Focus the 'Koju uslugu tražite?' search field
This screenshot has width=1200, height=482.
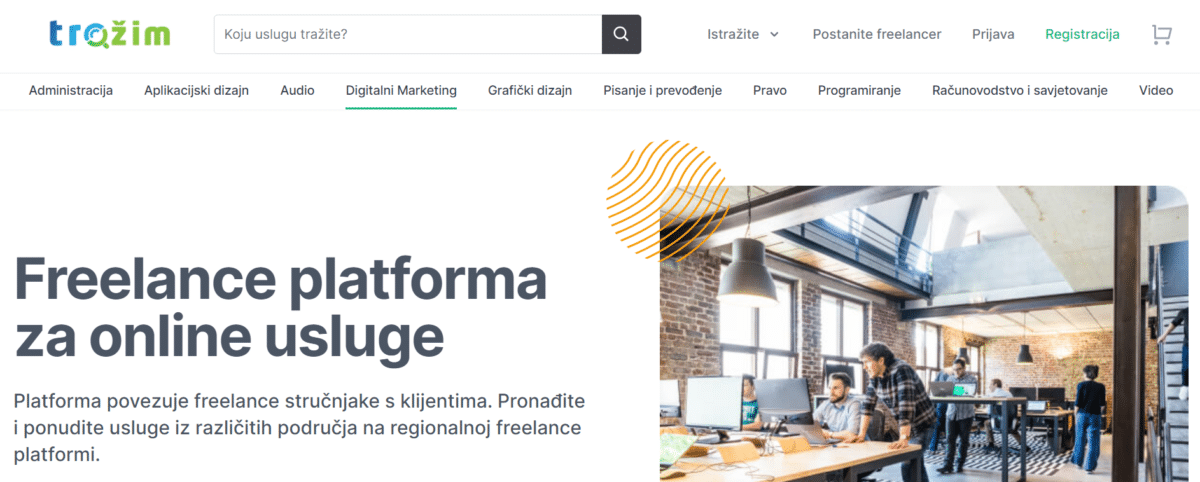408,34
